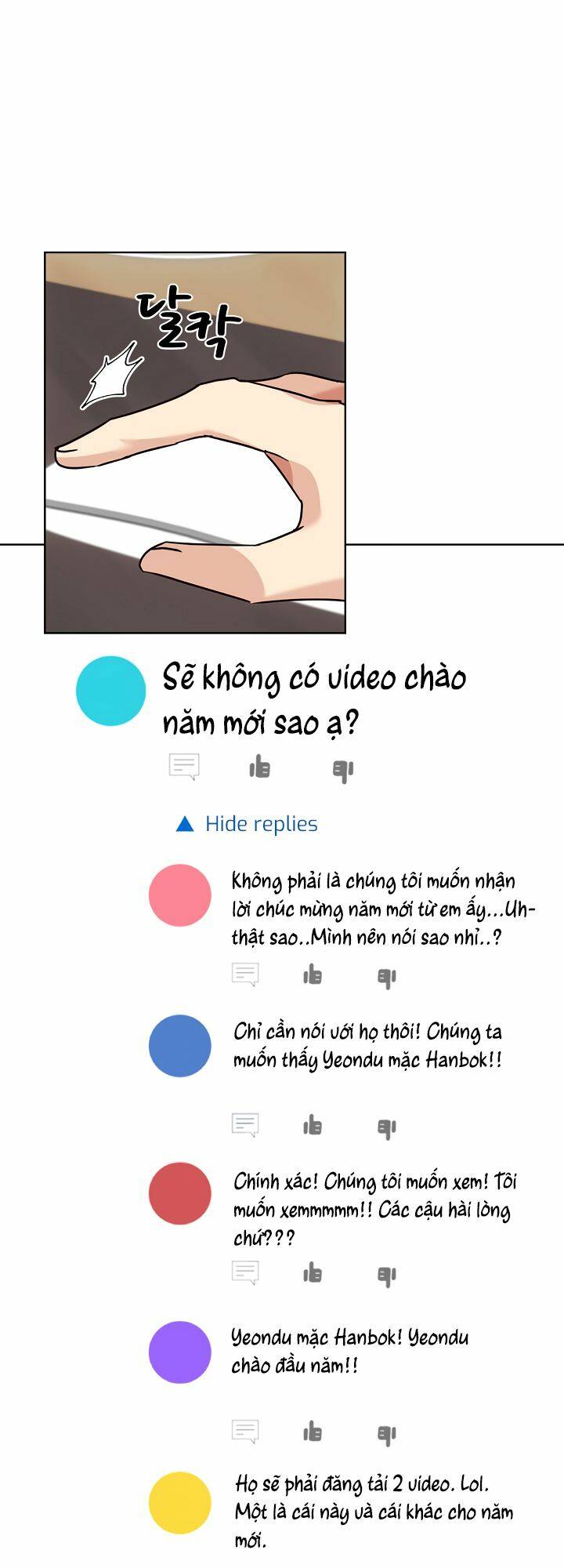Dislike the top comment with cyan avatar
Viewport: 564px width, 1568px height.
click(343, 770)
